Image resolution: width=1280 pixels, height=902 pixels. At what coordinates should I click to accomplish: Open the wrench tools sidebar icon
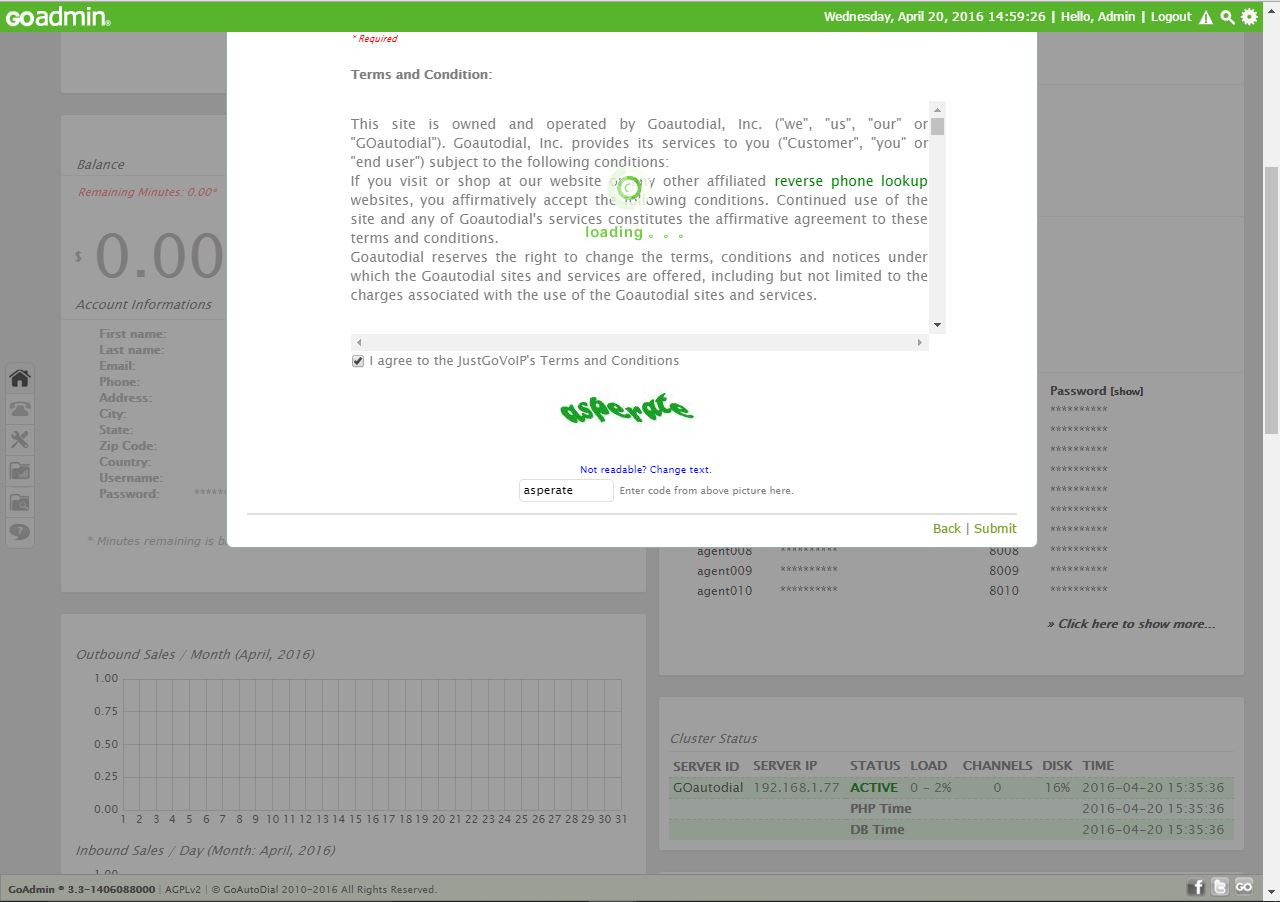pos(20,440)
